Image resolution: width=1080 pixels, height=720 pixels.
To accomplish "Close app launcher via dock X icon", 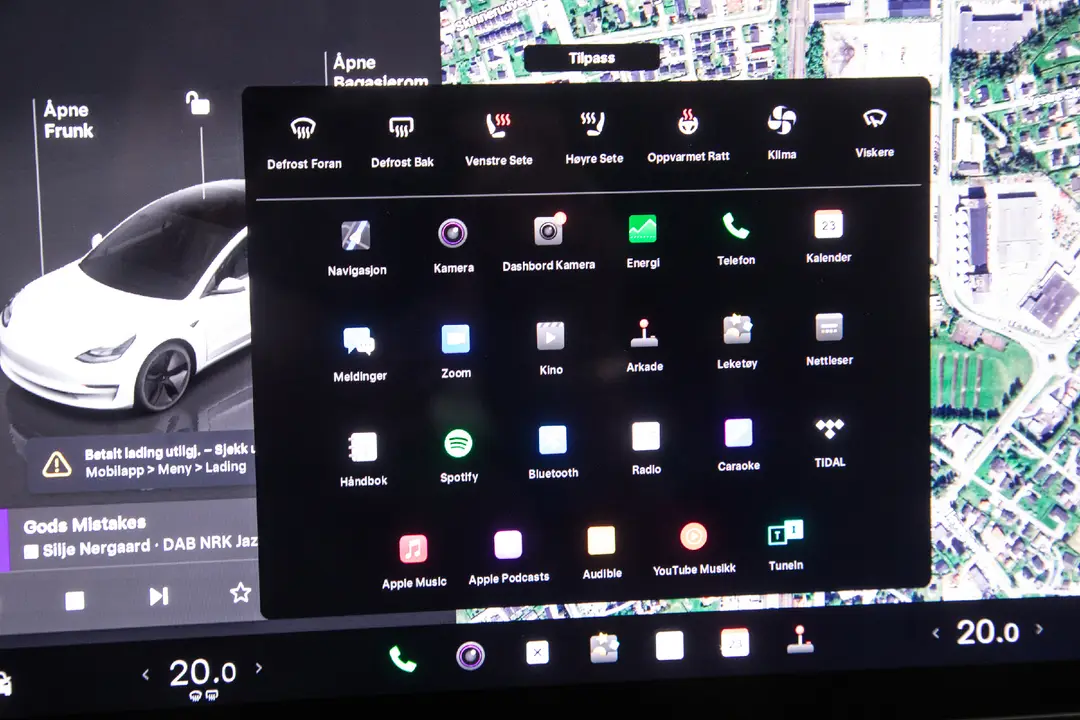I will coord(537,652).
